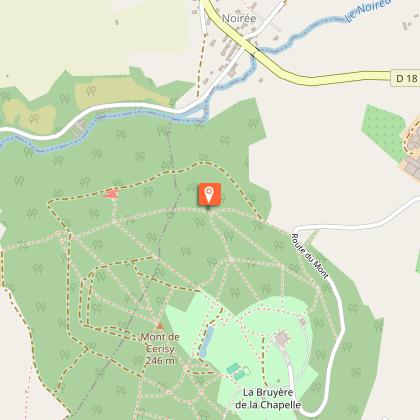Click the La Bruyère de la Chapelle label

pos(268,399)
